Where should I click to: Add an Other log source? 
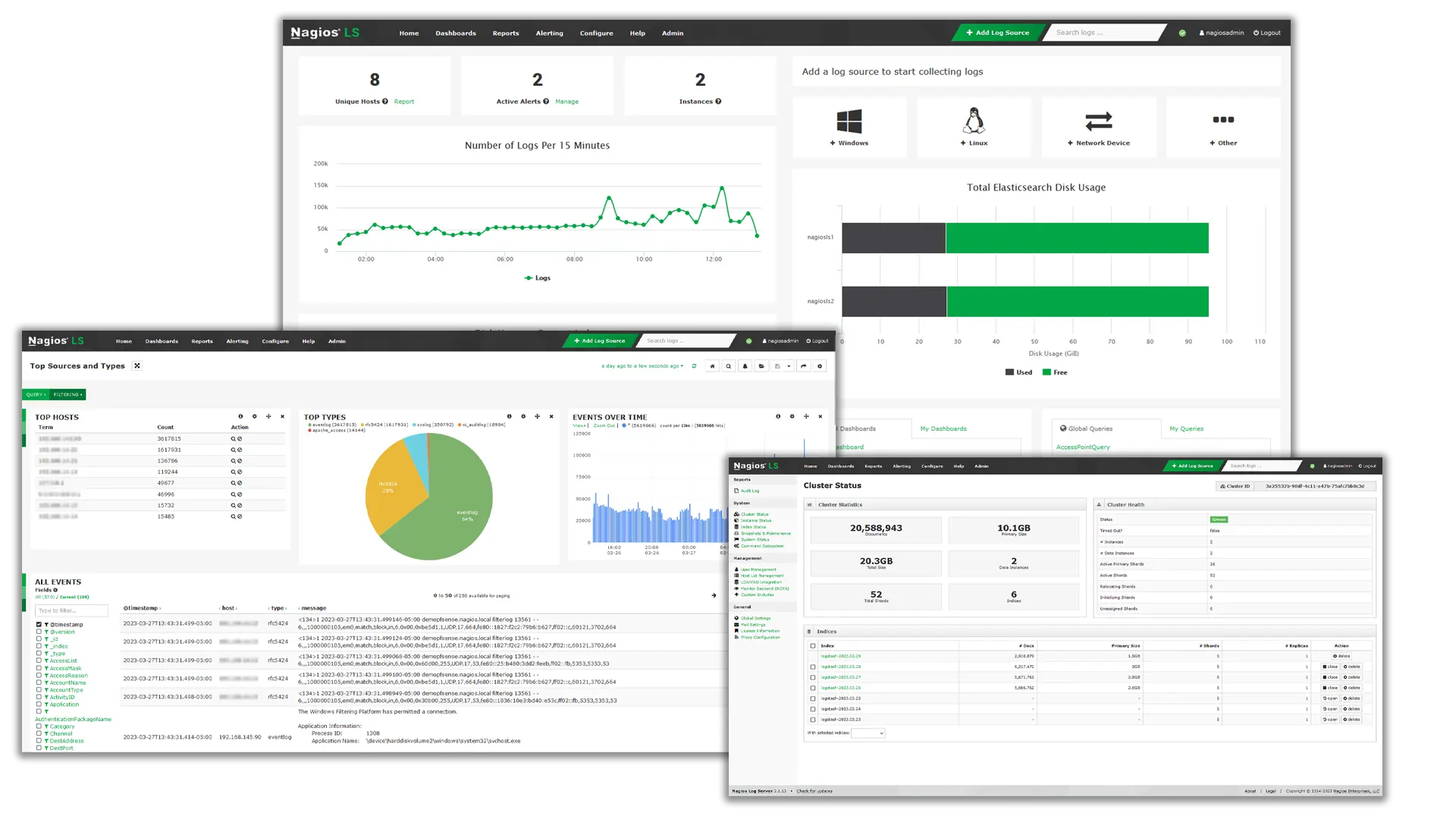click(x=1223, y=127)
